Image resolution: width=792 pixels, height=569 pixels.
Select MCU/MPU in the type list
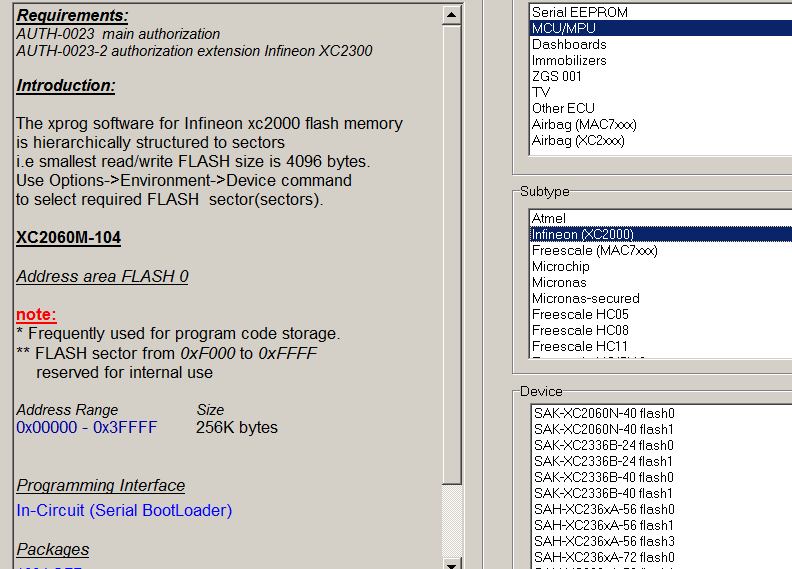[x=661, y=28]
